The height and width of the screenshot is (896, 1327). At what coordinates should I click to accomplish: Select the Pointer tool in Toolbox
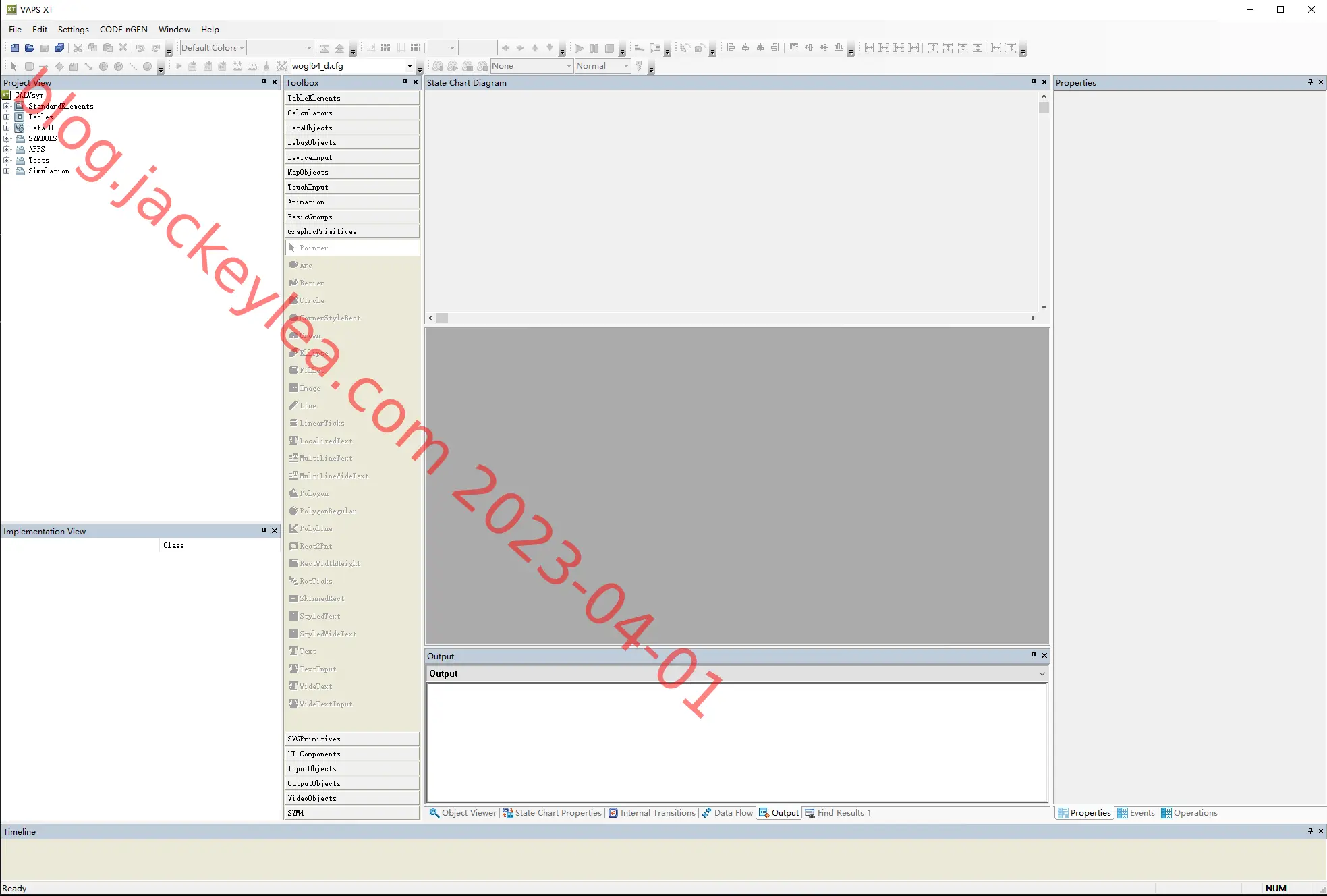click(x=352, y=248)
